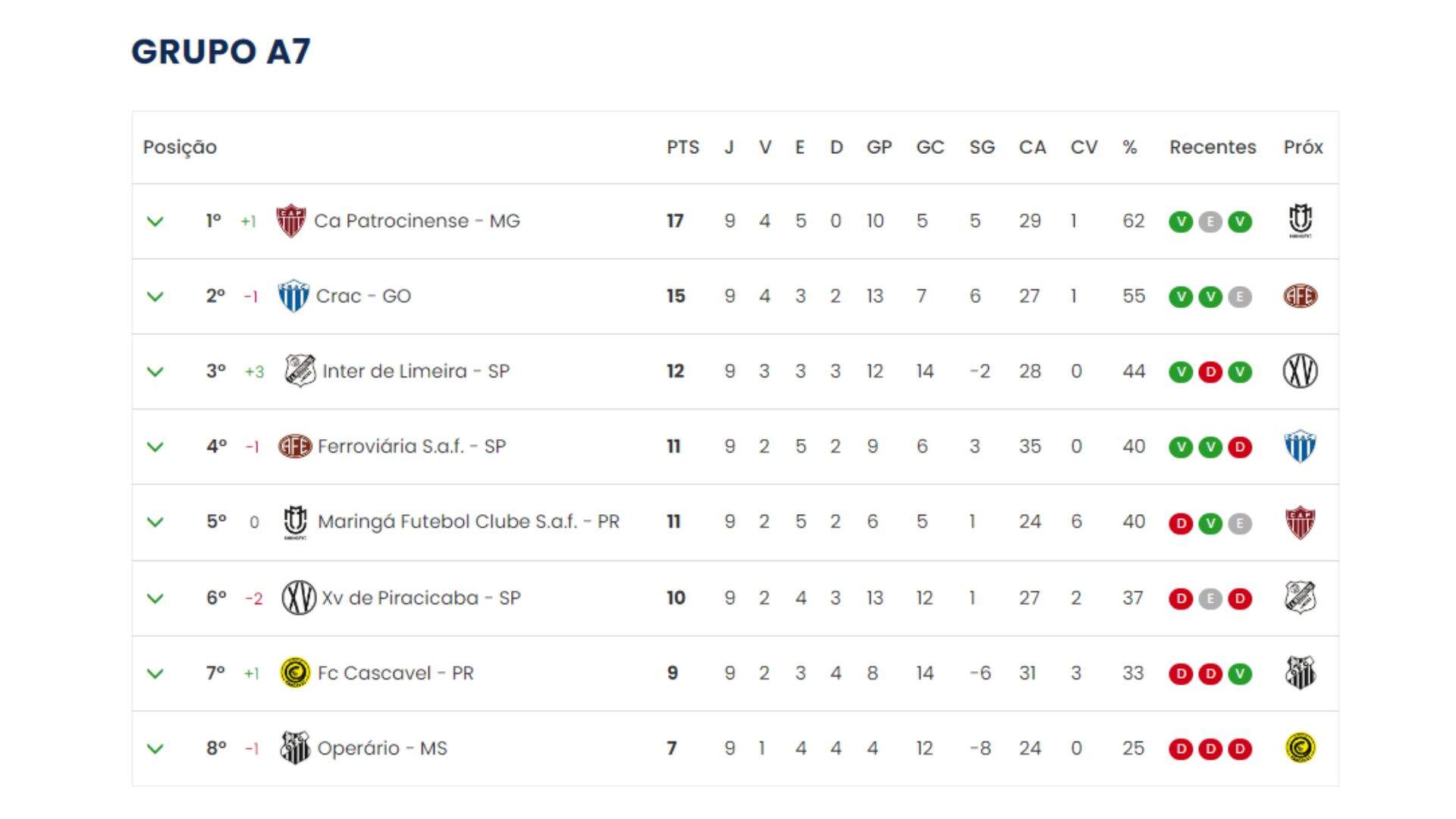Open Fc Cascavel - PR team name
1456x819 pixels.
(396, 673)
